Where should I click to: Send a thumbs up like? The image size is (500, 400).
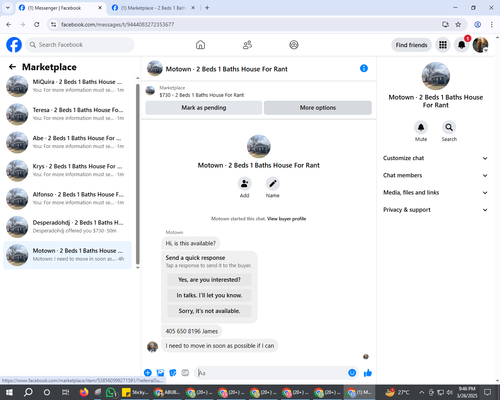pyautogui.click(x=368, y=373)
